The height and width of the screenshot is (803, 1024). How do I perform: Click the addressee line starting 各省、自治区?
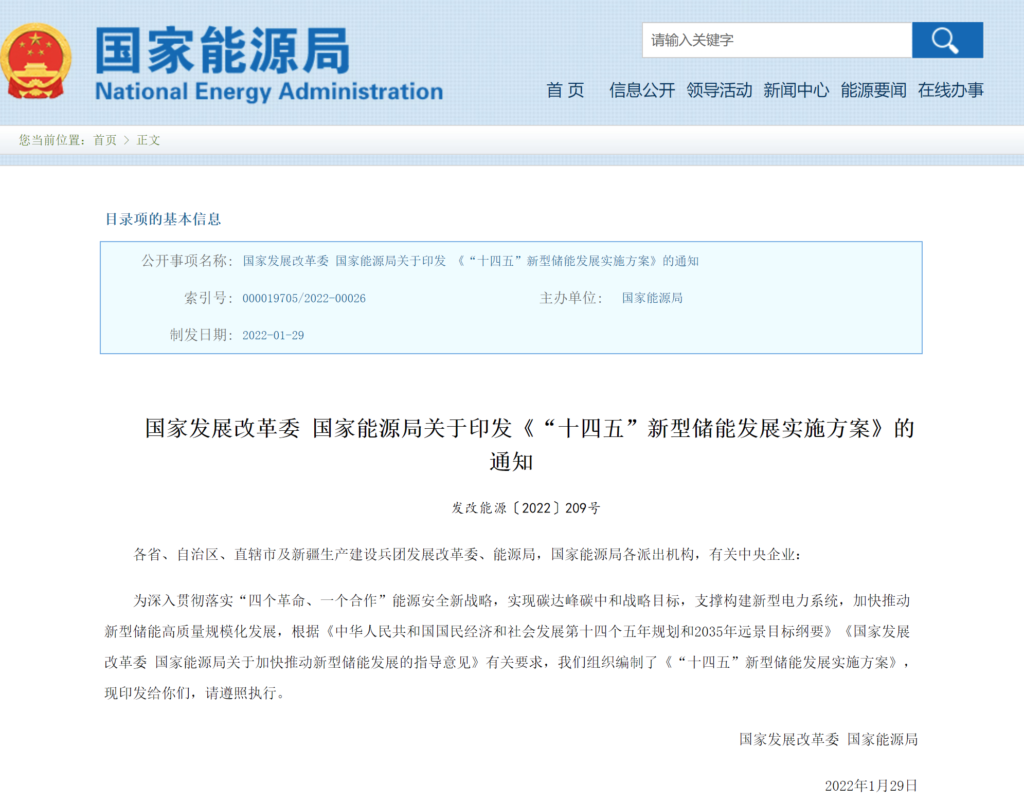(x=467, y=554)
